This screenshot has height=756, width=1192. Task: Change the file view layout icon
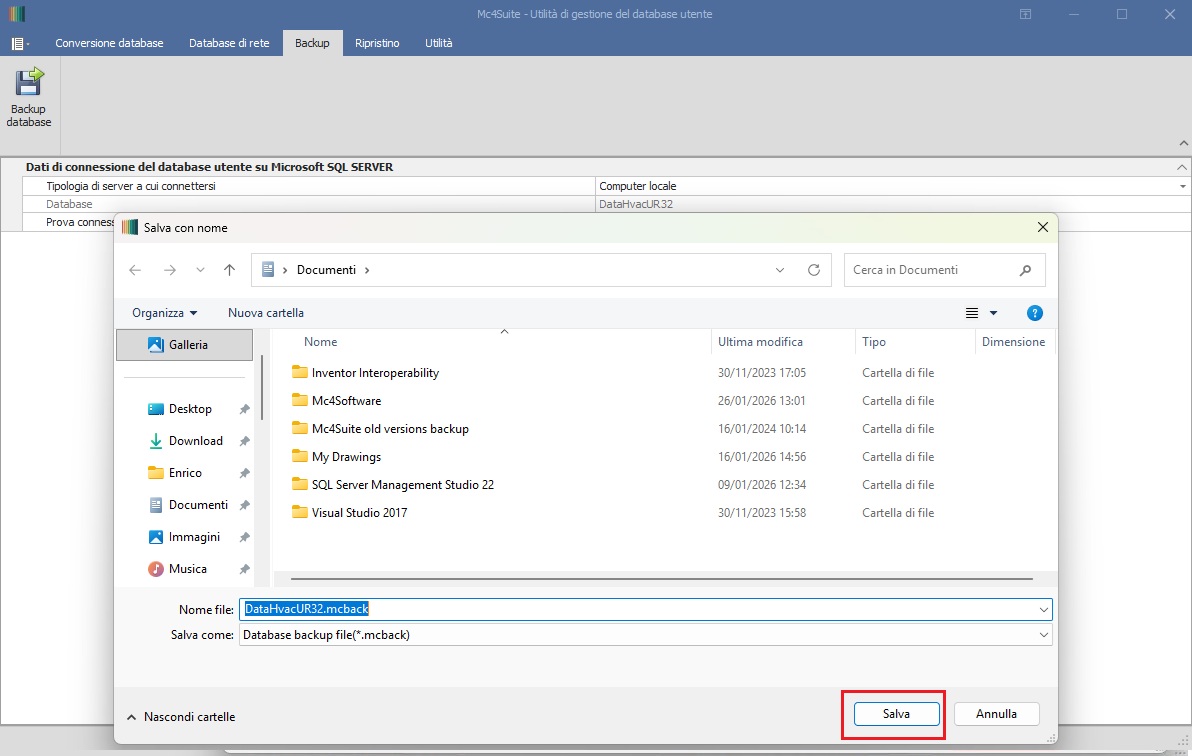972,313
